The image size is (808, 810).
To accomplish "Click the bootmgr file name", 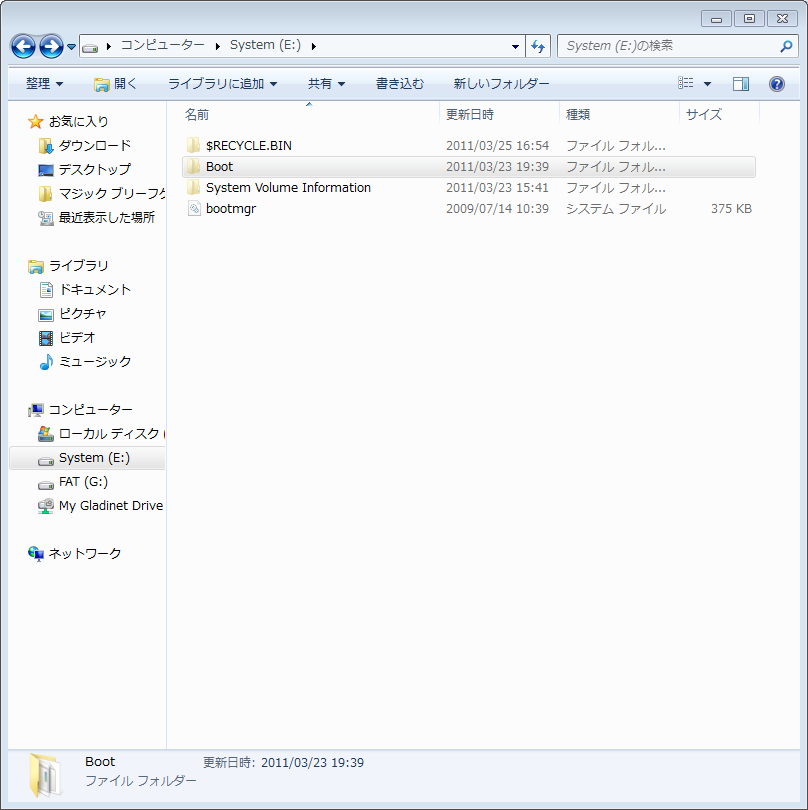I will (231, 209).
